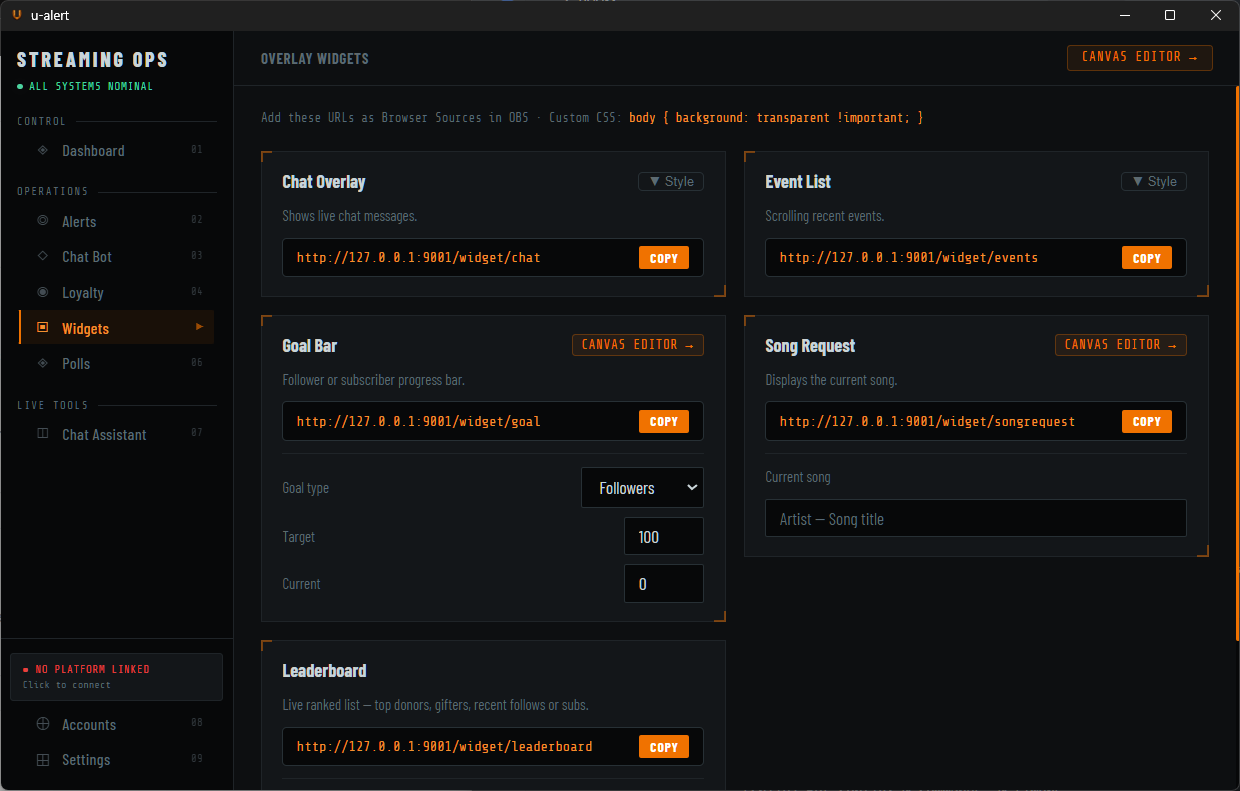Click the events widget URL text

point(909,257)
